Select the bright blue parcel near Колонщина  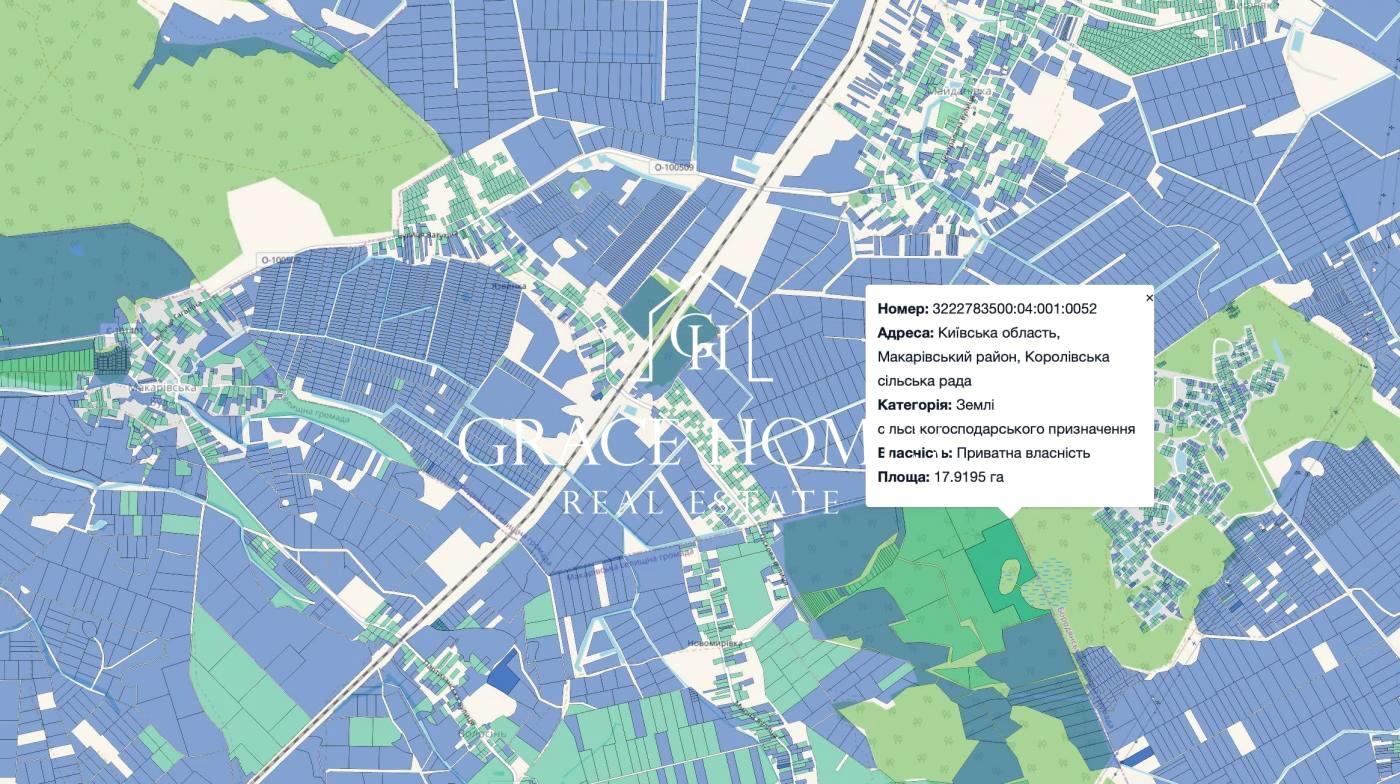tap(504, 671)
